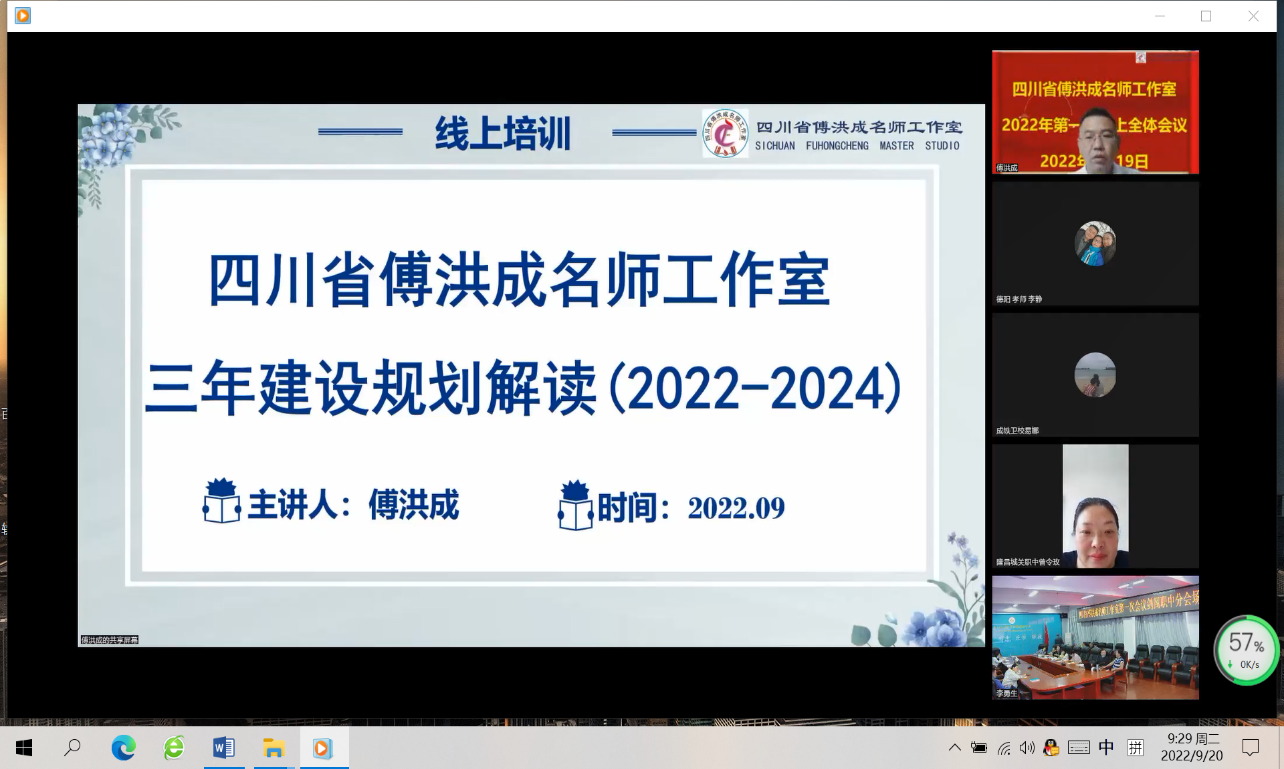Click the video player taskbar icon
The width and height of the screenshot is (1284, 769).
tap(323, 747)
